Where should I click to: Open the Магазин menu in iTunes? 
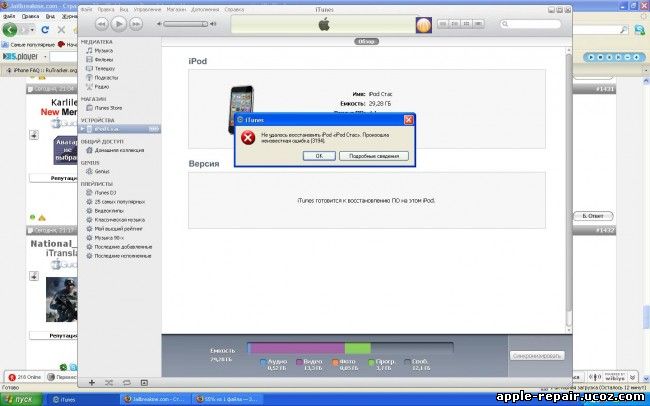[x=176, y=9]
